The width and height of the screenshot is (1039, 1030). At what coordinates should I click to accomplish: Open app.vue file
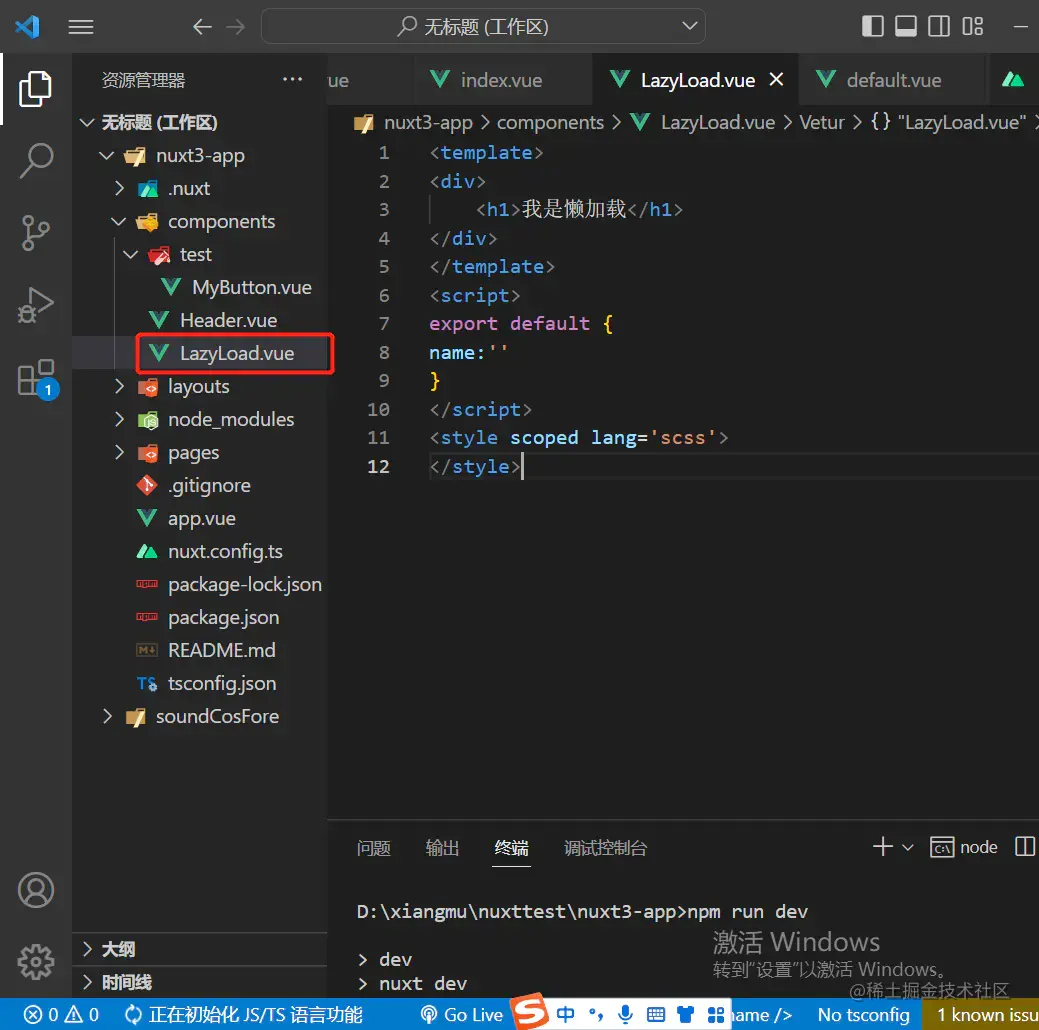pos(200,518)
